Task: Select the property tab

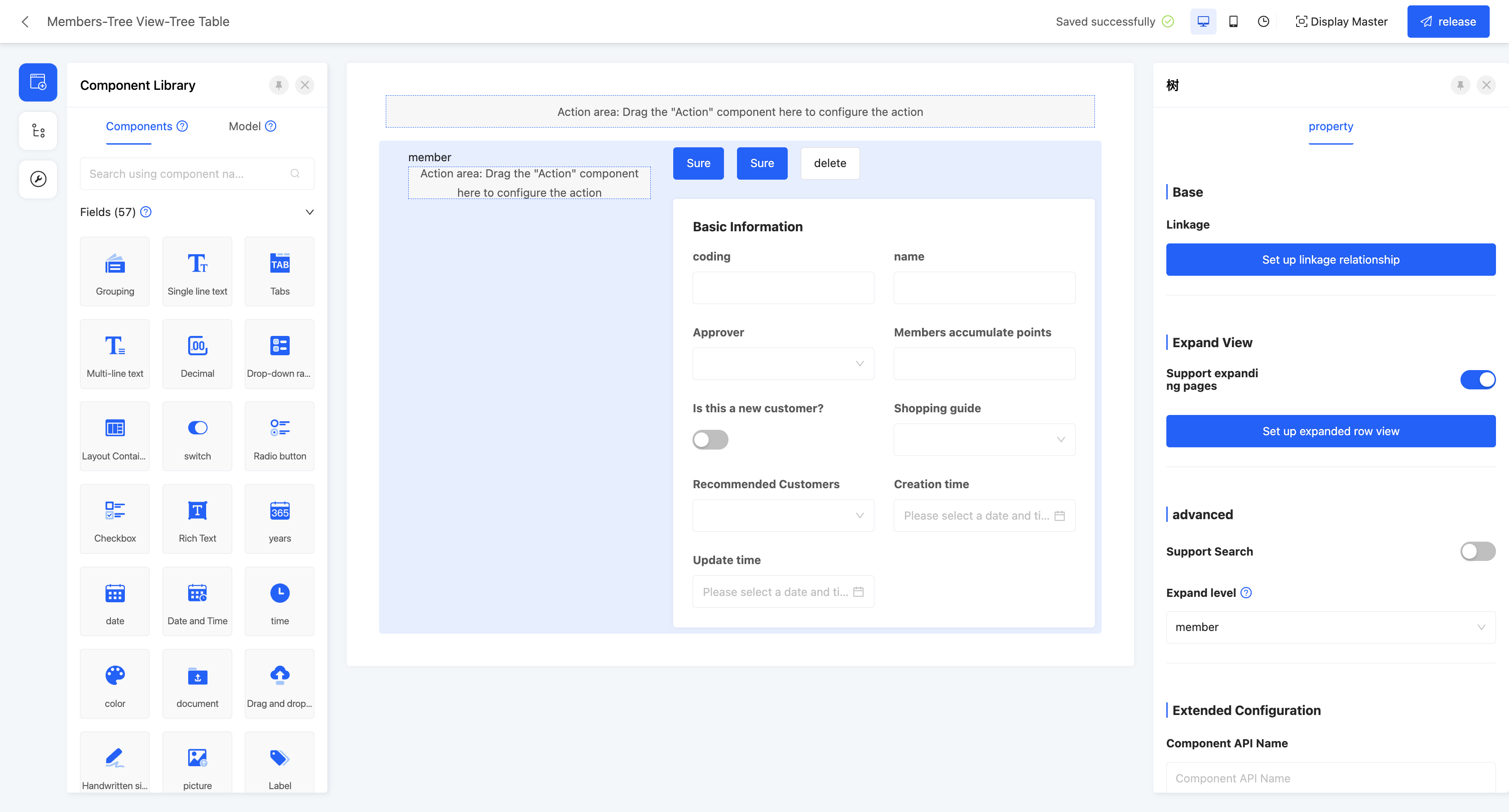Action: coord(1330,127)
